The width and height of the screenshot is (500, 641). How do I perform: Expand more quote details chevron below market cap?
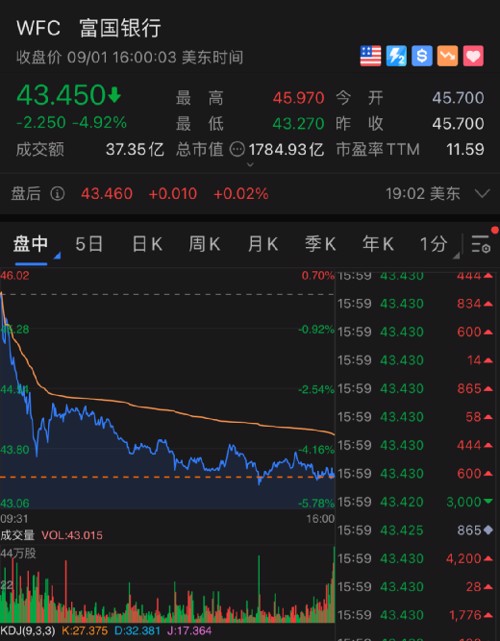pos(250,165)
